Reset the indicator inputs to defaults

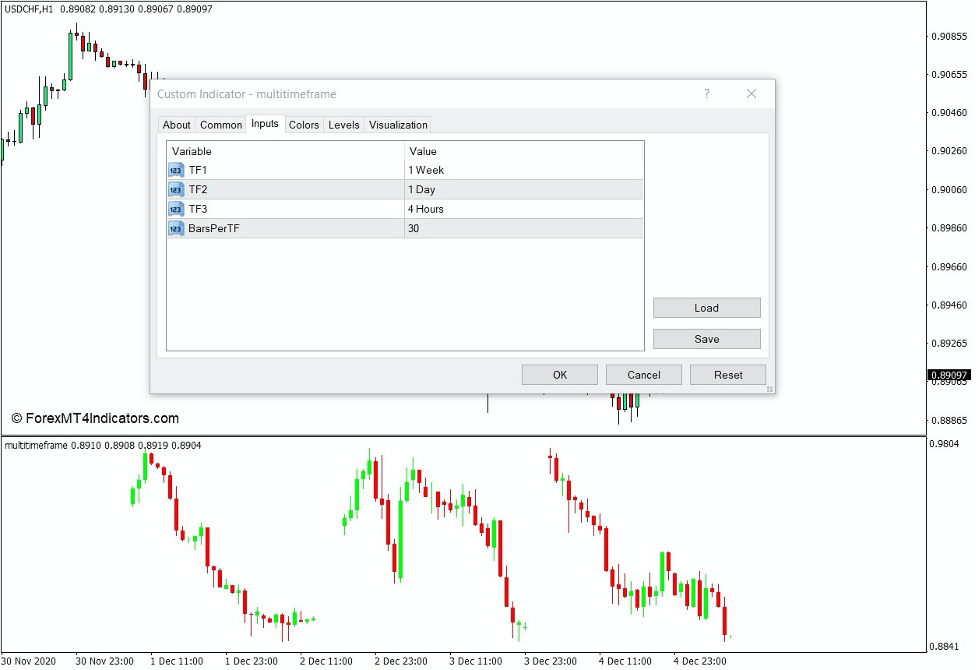[727, 374]
